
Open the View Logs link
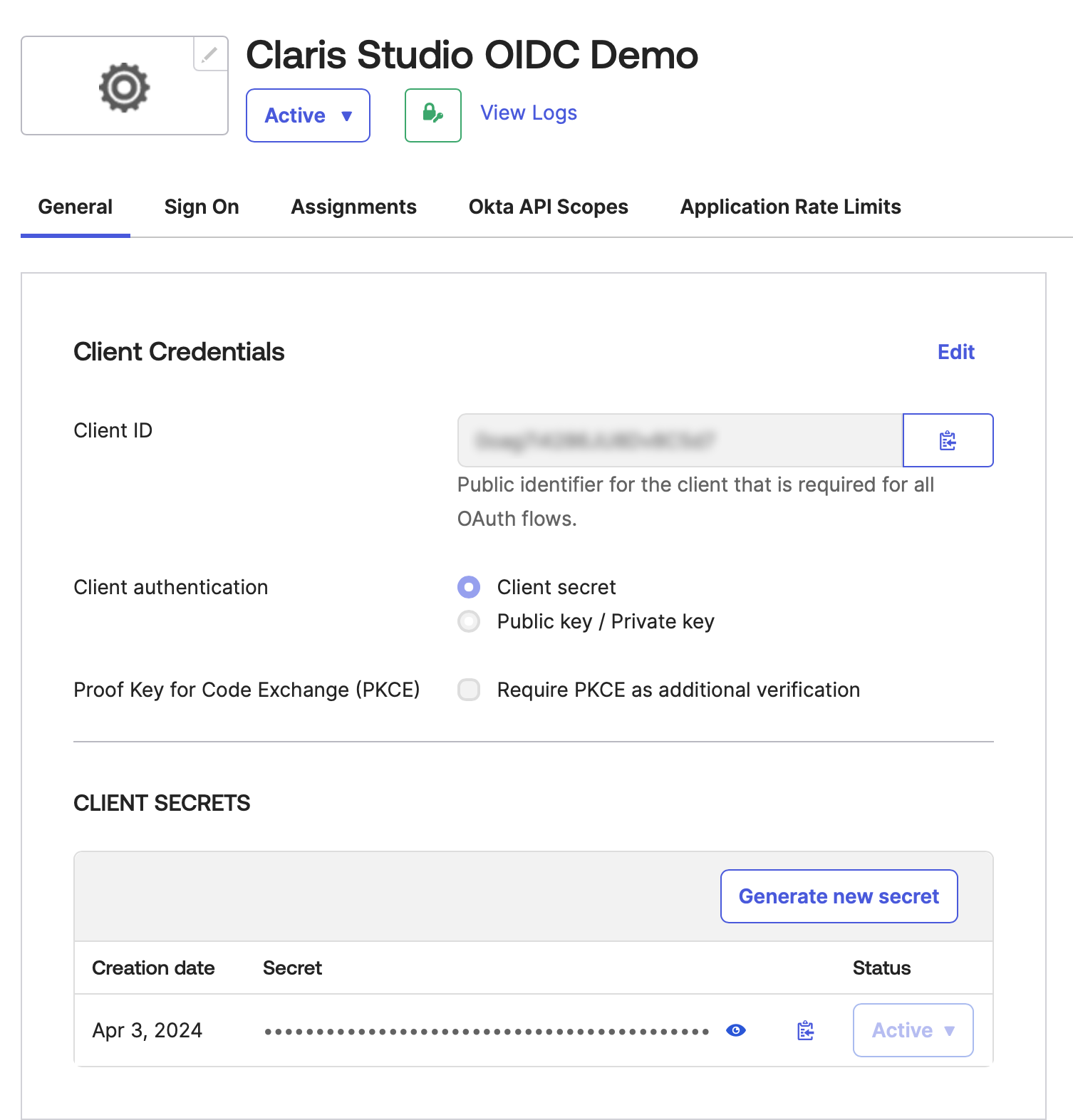[x=528, y=113]
